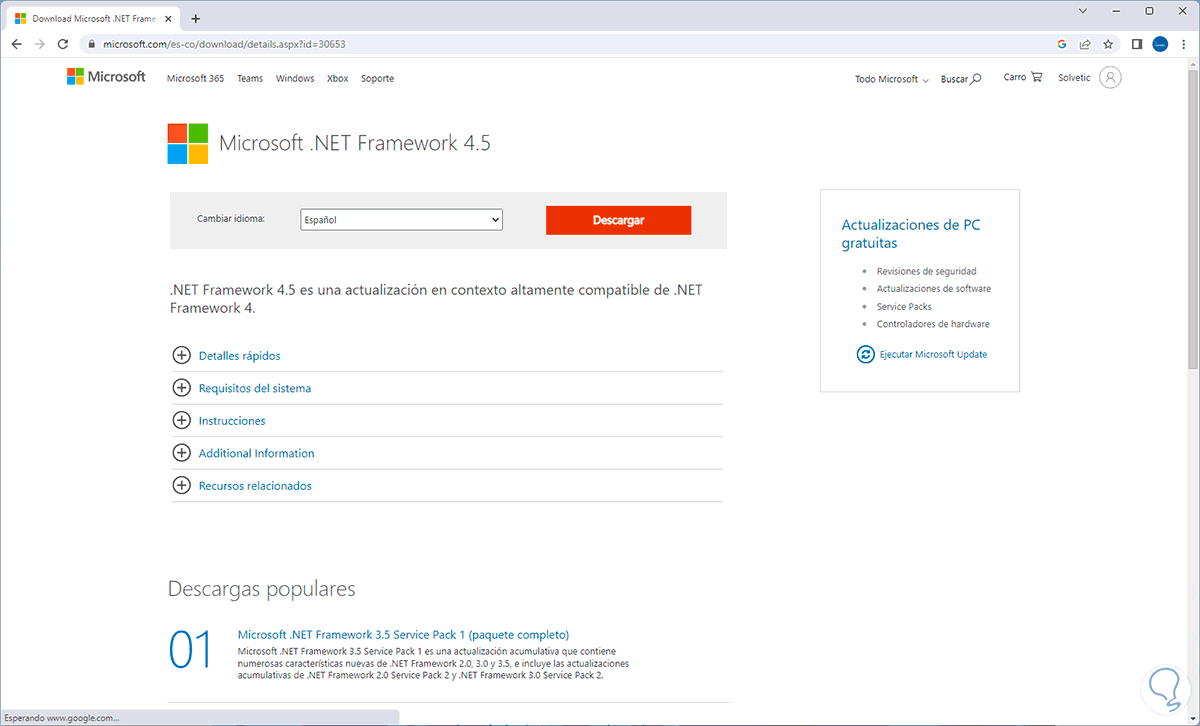The height and width of the screenshot is (726, 1200).
Task: Open a new tab with plus button
Action: tap(195, 18)
